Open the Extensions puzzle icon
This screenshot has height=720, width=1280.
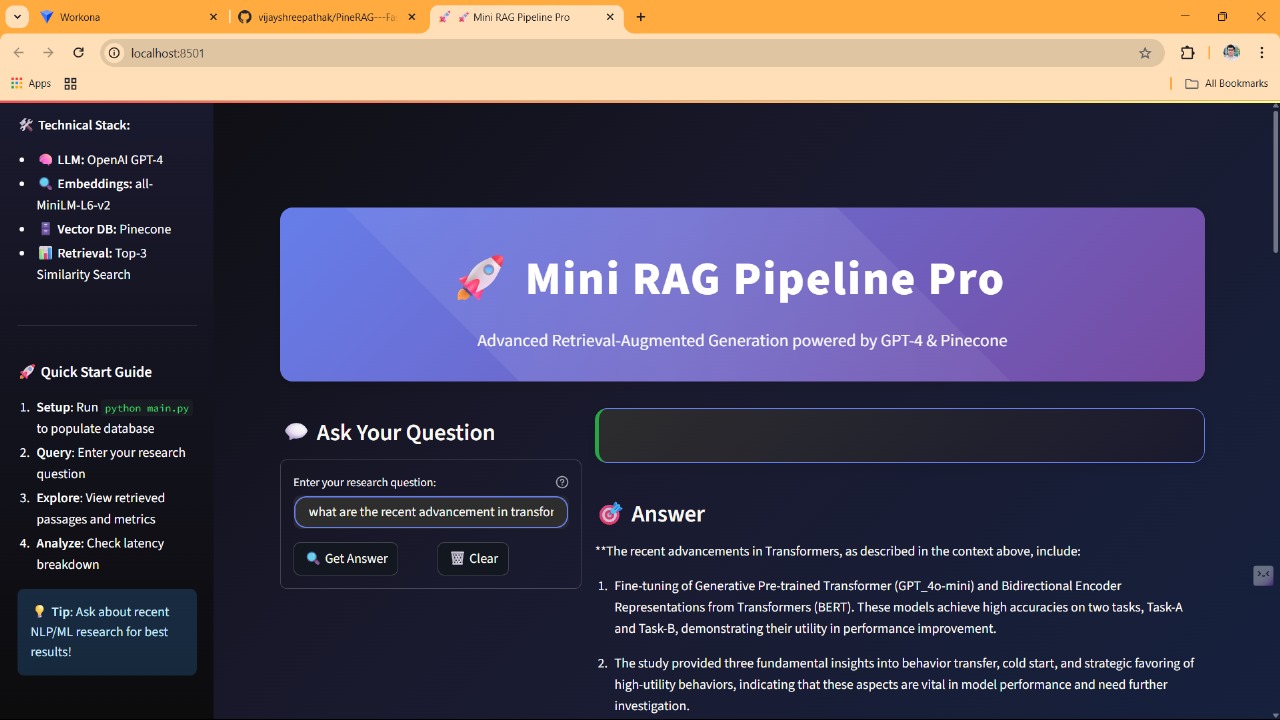pyautogui.click(x=1188, y=53)
